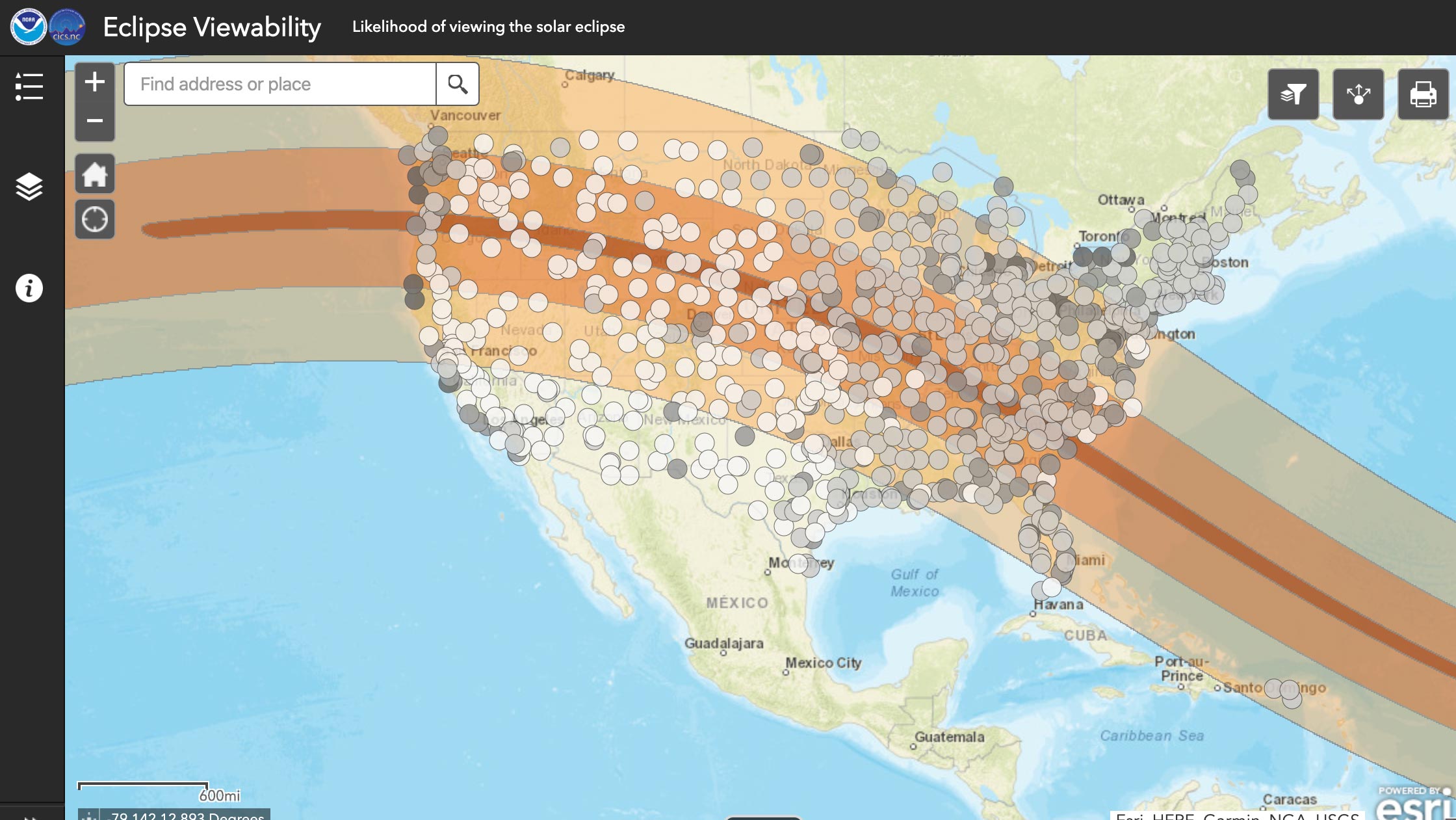Image resolution: width=1456 pixels, height=820 pixels.
Task: Click the Boston map label
Action: point(1225,262)
